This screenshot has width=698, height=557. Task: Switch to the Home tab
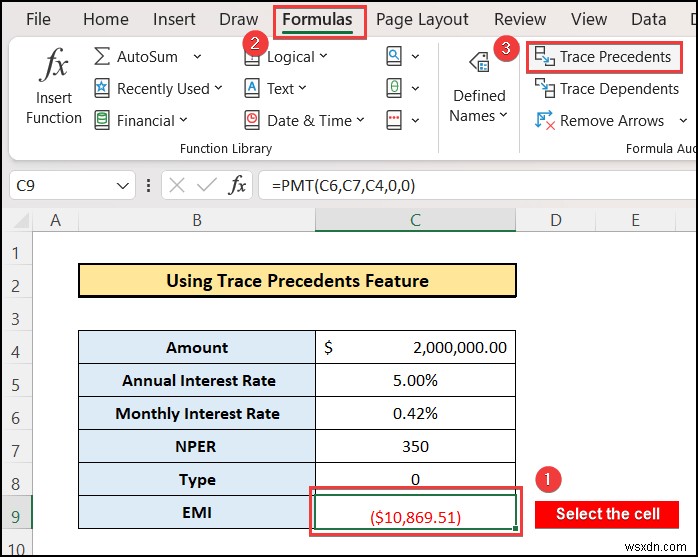pos(106,19)
